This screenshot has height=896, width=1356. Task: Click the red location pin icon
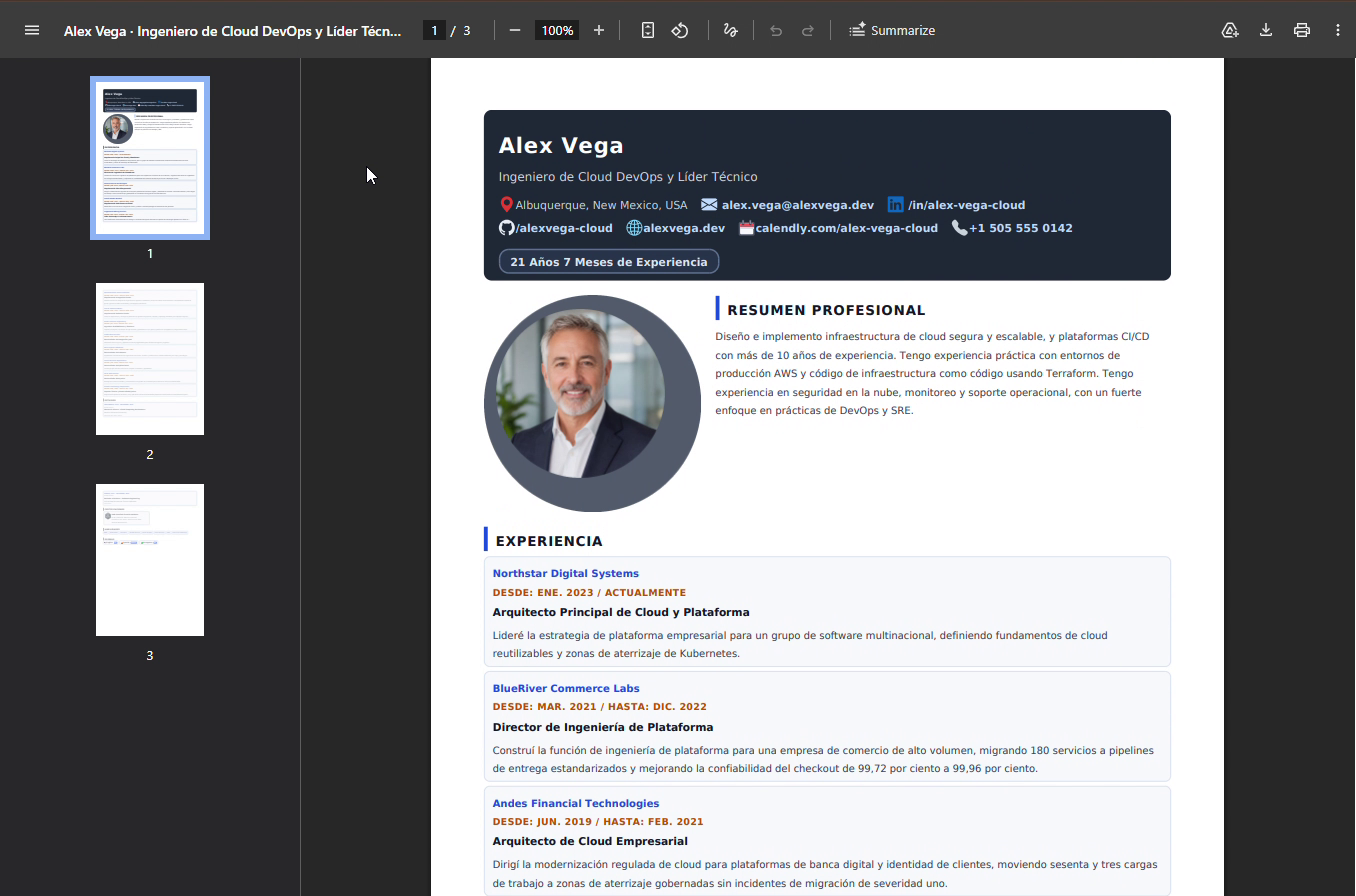point(506,205)
